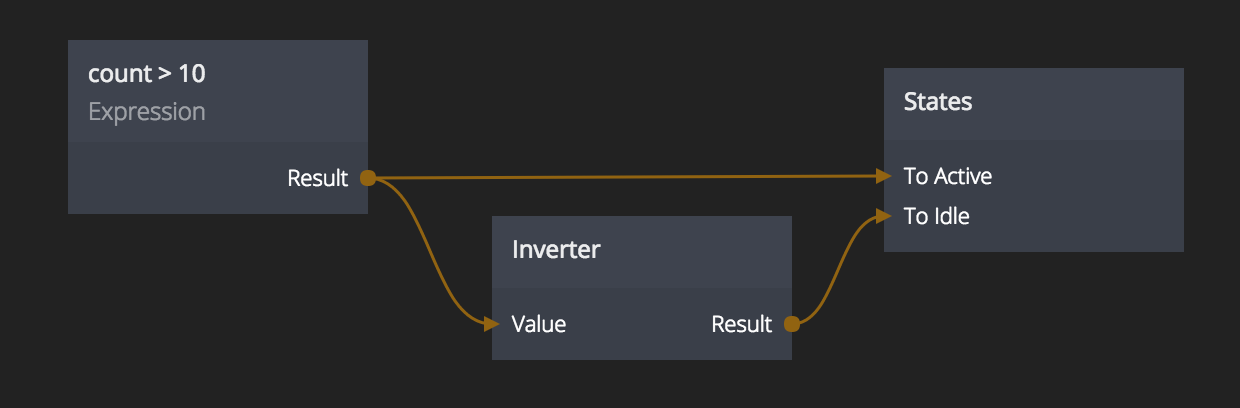Click the Inverter's Value input arrow

[491, 323]
